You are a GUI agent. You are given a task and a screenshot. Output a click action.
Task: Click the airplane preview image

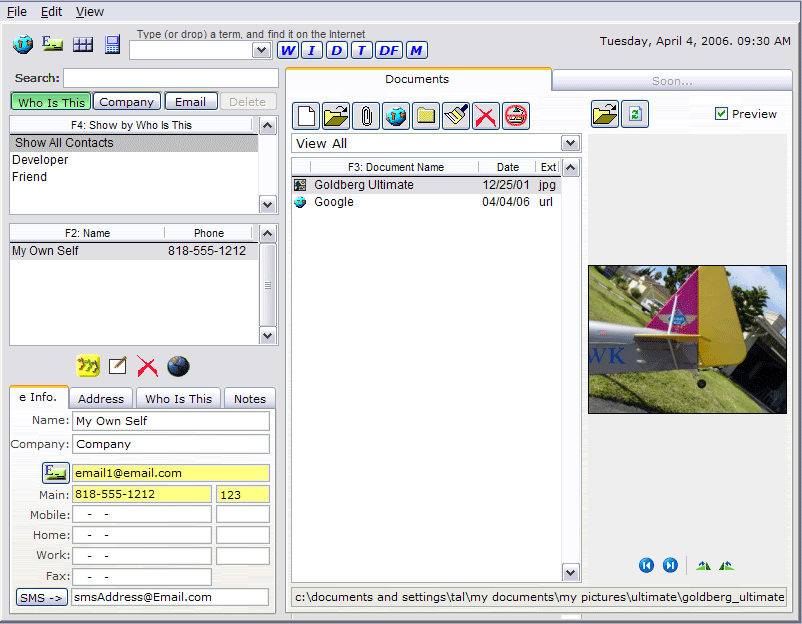[687, 339]
